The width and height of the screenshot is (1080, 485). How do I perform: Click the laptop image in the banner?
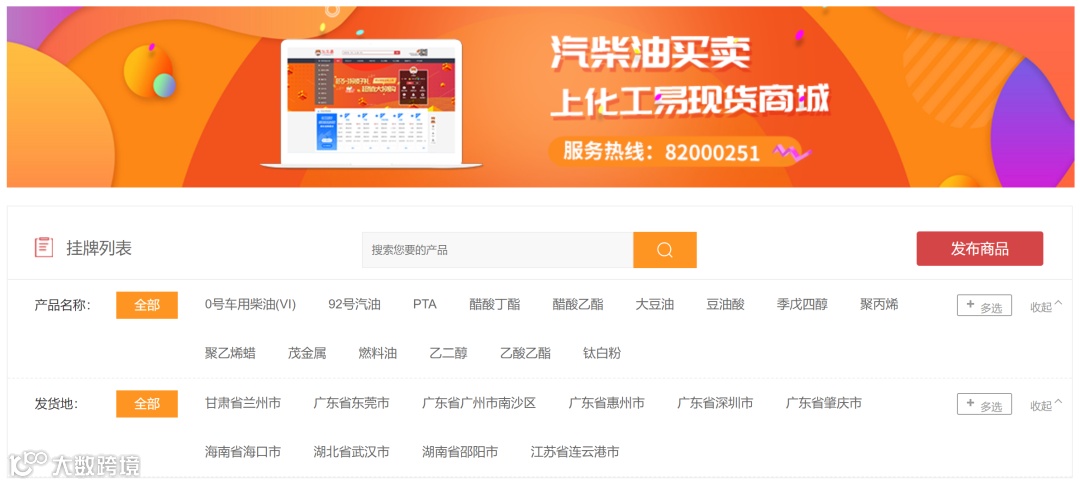371,103
